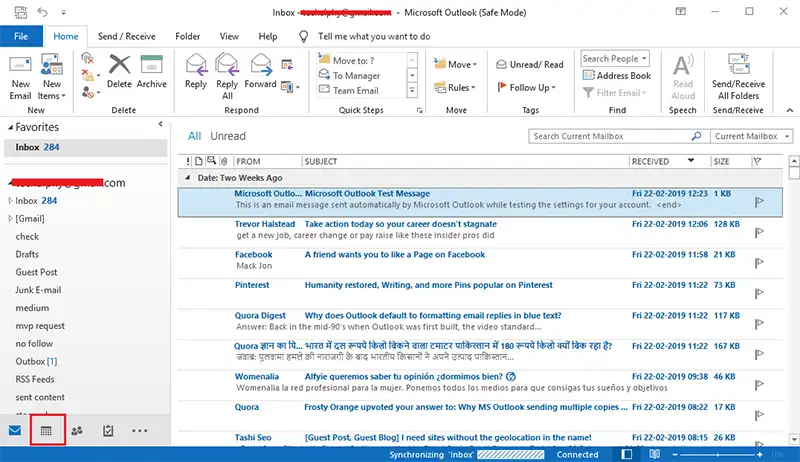The height and width of the screenshot is (462, 800).
Task: Switch to the Send / Receive tab
Action: click(127, 36)
